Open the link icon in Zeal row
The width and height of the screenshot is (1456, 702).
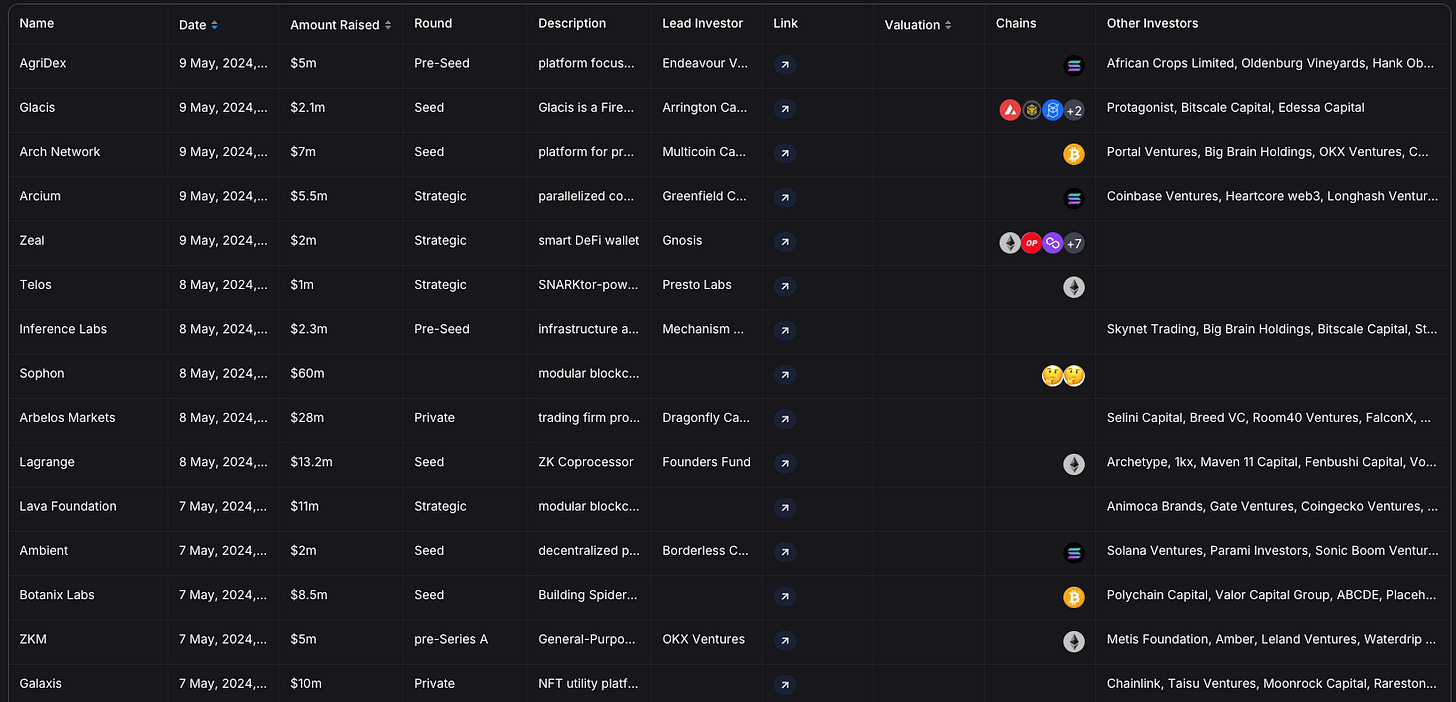(x=786, y=242)
